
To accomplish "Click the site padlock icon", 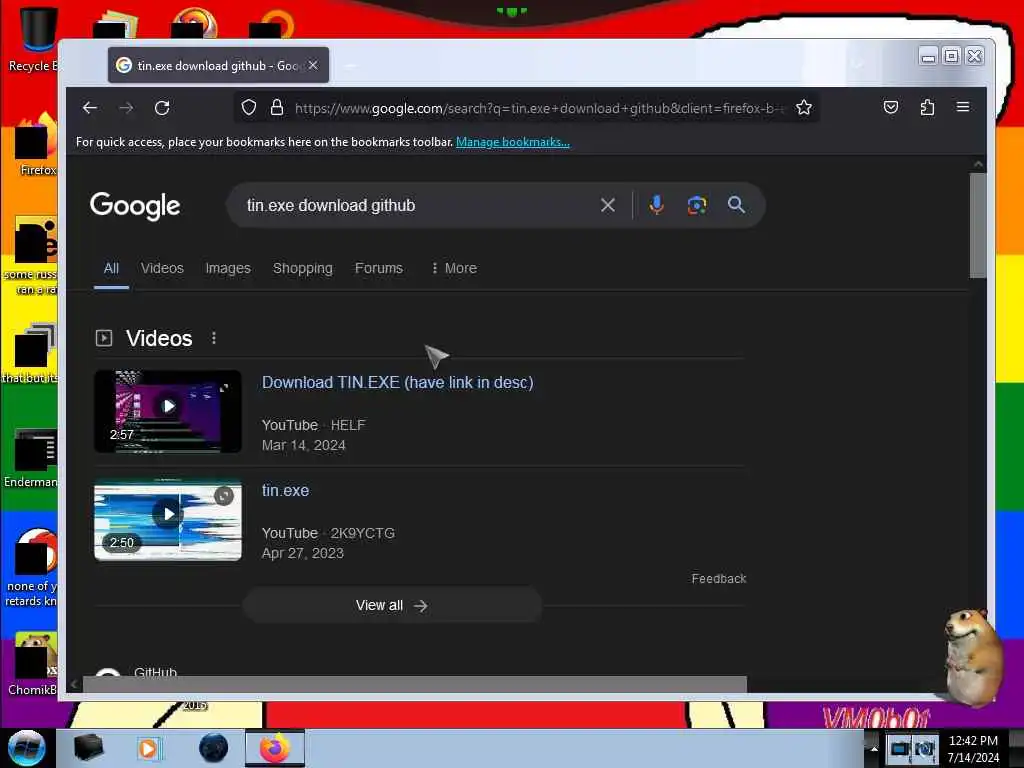I will 277,107.
